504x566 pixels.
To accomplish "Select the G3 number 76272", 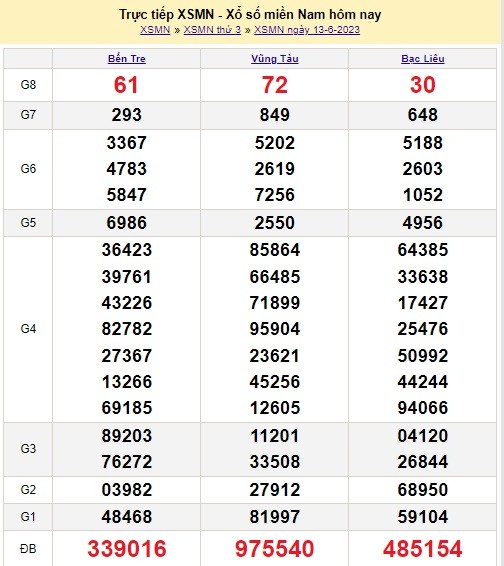I will tap(126, 462).
